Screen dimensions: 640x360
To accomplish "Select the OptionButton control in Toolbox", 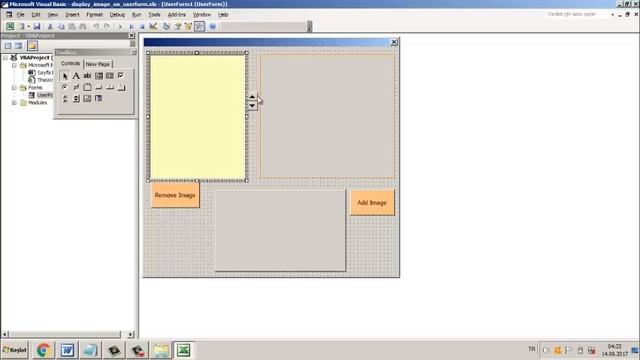I will (65, 87).
